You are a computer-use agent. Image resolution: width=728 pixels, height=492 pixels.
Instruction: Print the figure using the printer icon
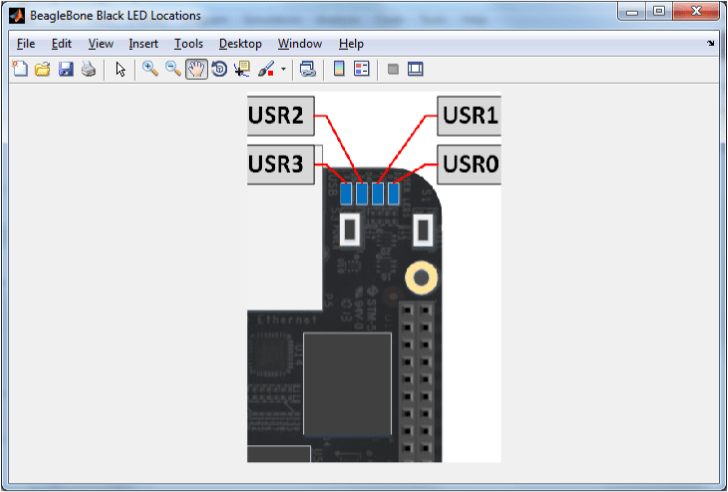pyautogui.click(x=88, y=69)
